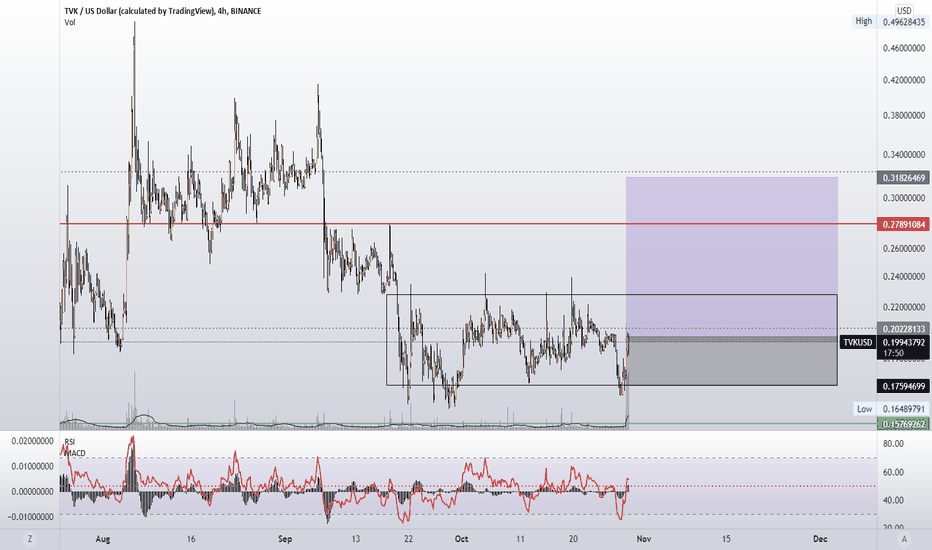The image size is (932, 550).
Task: Select the RSI indicator label
Action: [70, 442]
